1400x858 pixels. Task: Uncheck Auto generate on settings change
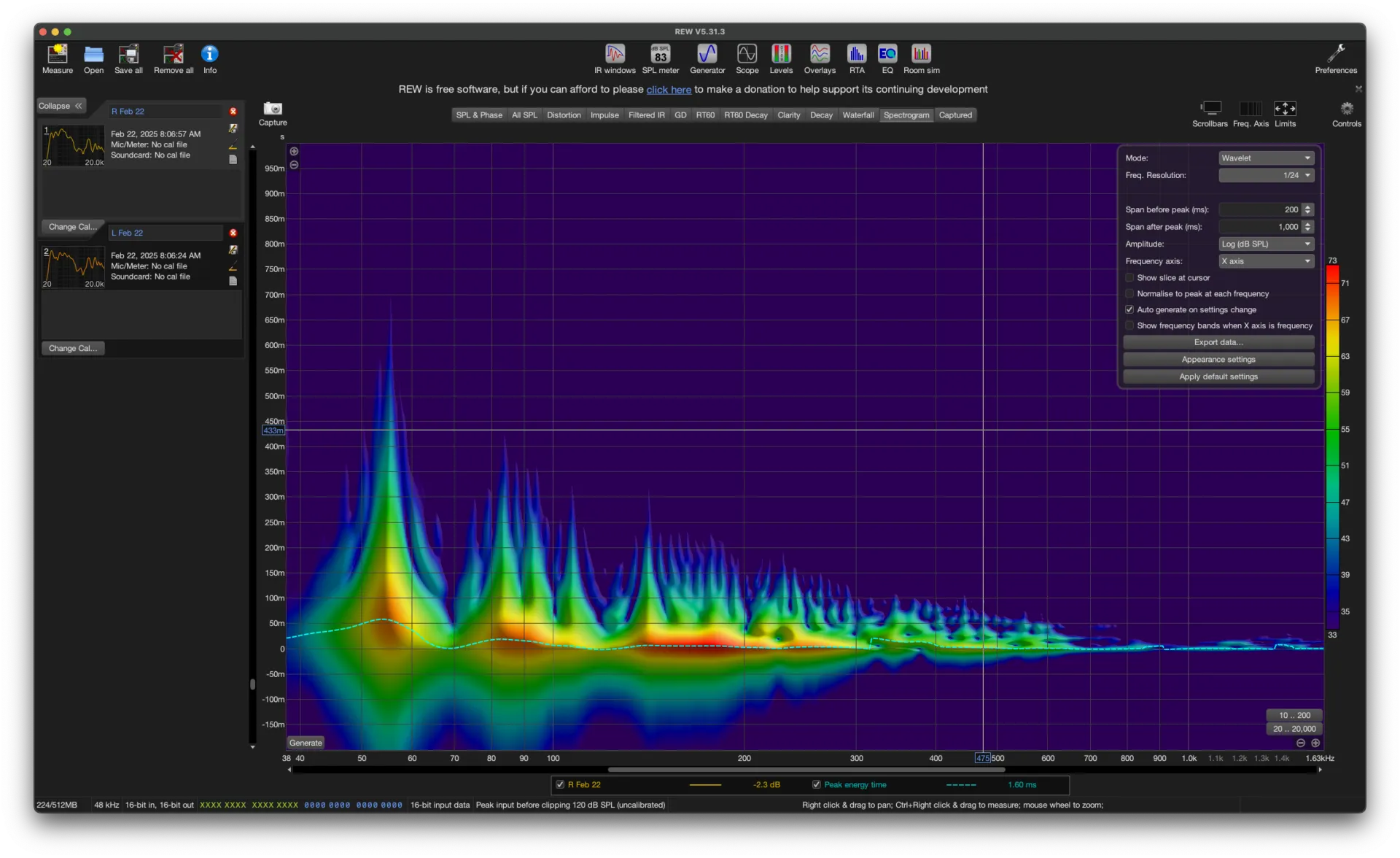[1129, 310]
